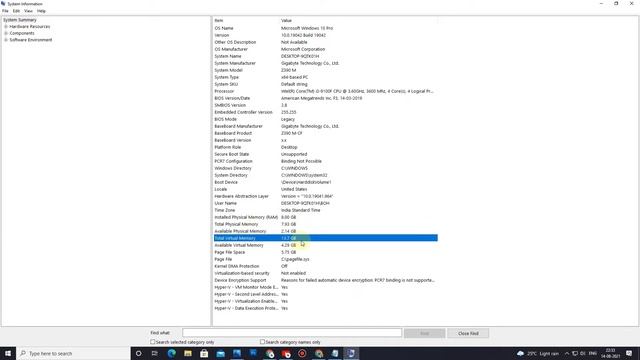This screenshot has width=640, height=360.
Task: Select the Hardware Abstraction Layer row
Action: (325, 196)
